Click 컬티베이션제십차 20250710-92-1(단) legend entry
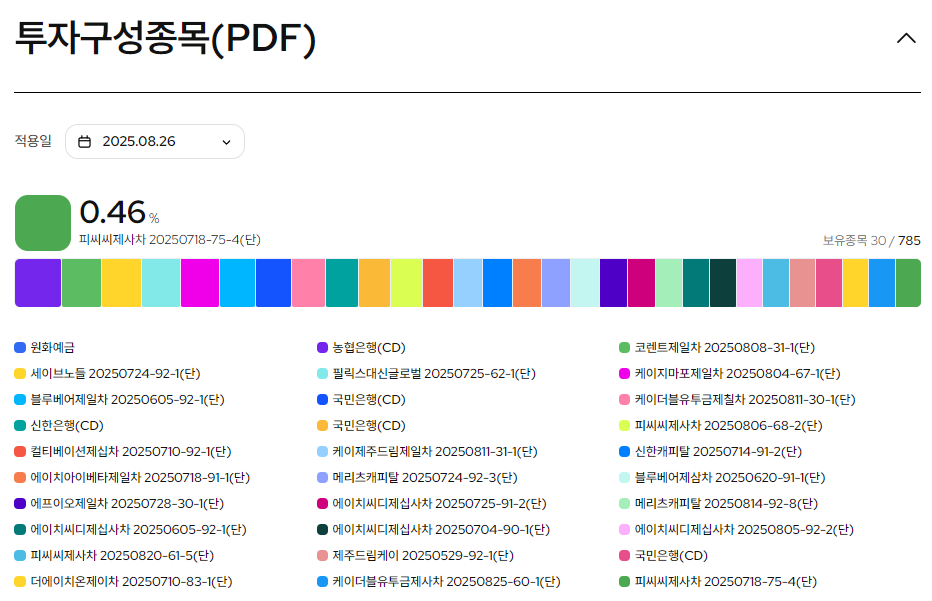The width and height of the screenshot is (932, 601). [123, 451]
